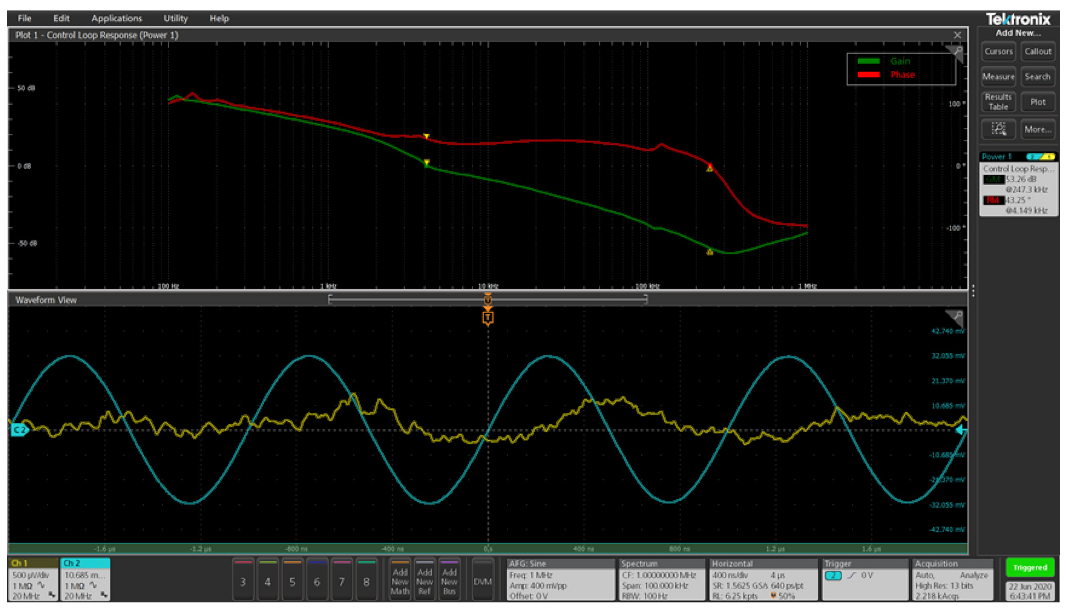Add a Callout annotation
This screenshot has height=610, width=1066.
click(1038, 52)
